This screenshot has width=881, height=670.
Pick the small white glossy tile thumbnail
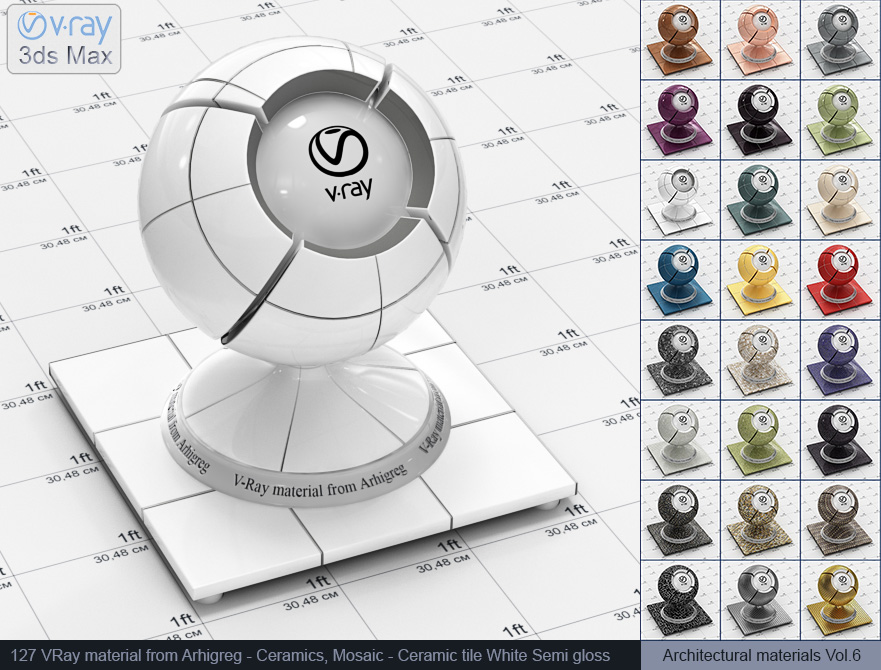pos(680,200)
